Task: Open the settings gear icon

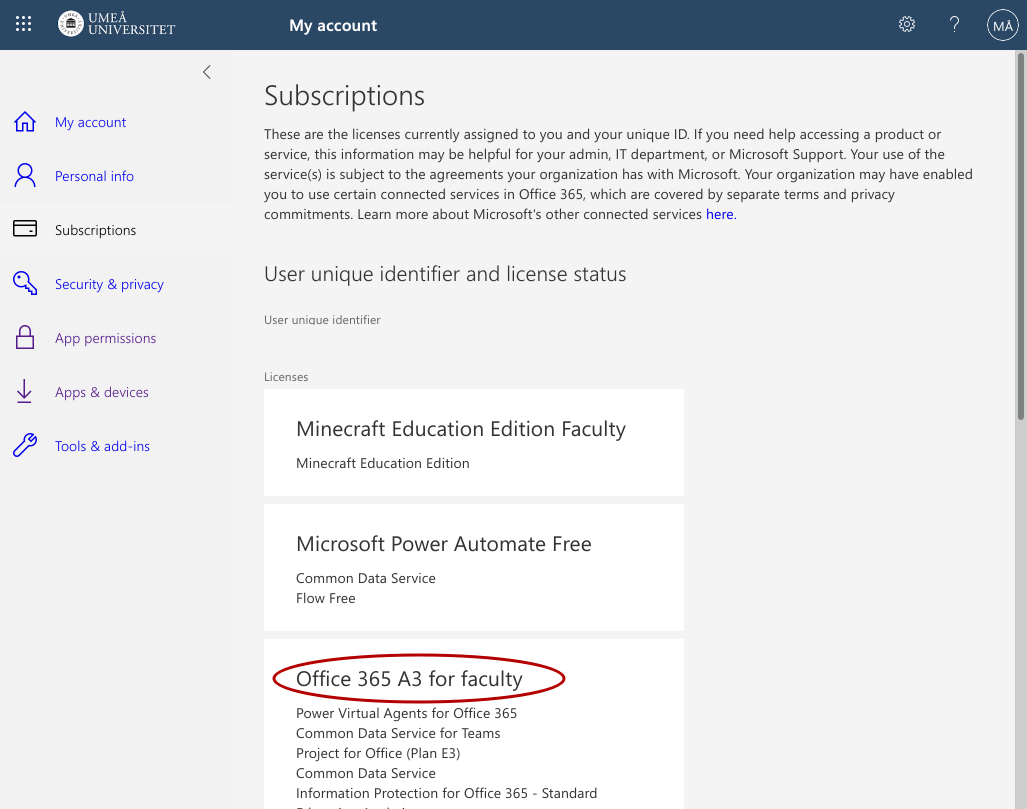Action: click(906, 24)
